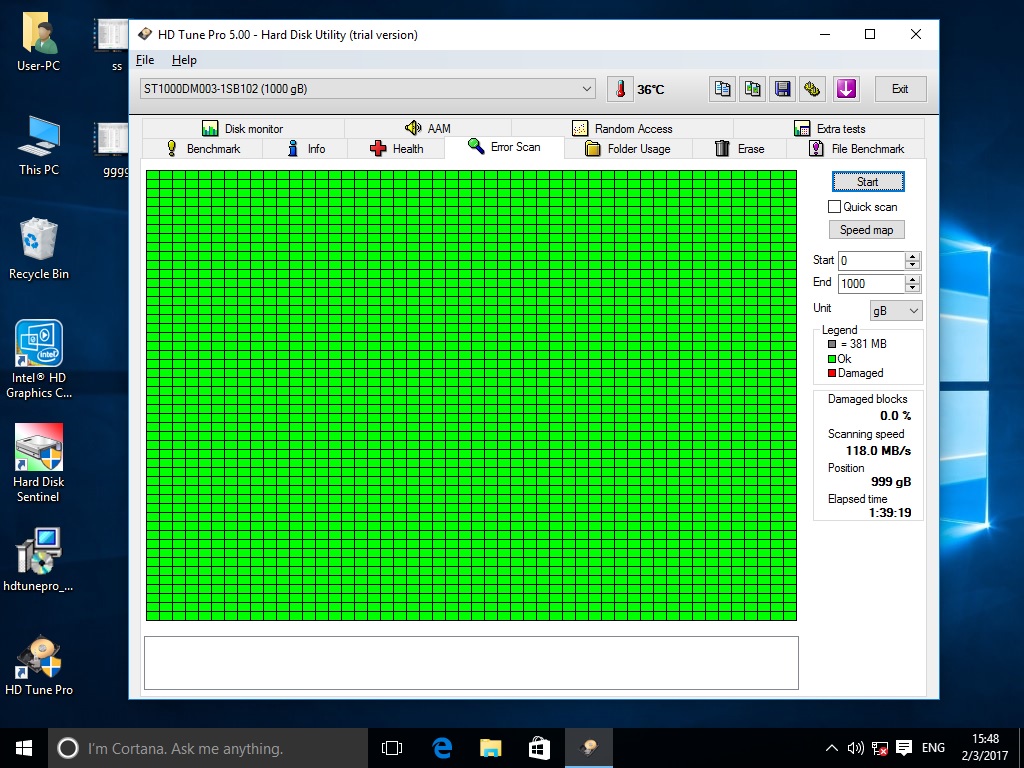Click the thermometer temperature icon
Image resolution: width=1024 pixels, height=768 pixels.
(620, 89)
